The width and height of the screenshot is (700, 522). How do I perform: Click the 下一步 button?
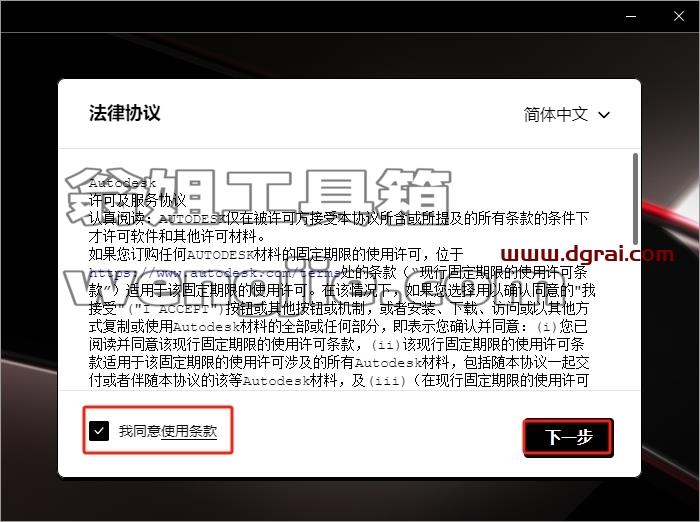pos(568,437)
